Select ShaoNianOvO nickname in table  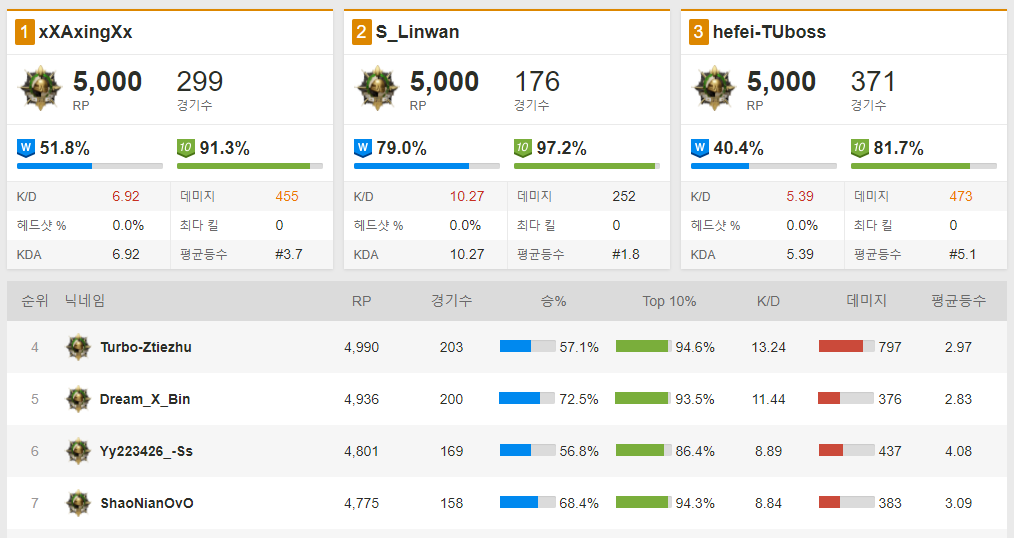click(147, 503)
